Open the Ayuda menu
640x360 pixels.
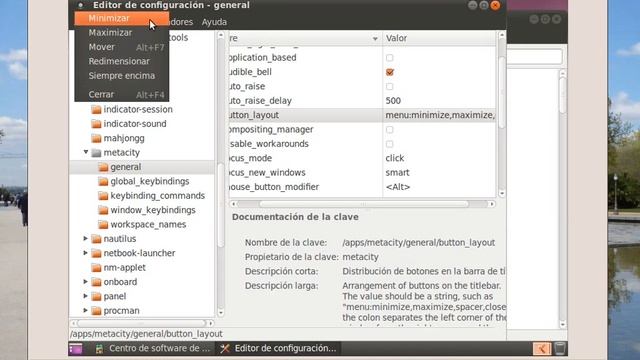[214, 22]
